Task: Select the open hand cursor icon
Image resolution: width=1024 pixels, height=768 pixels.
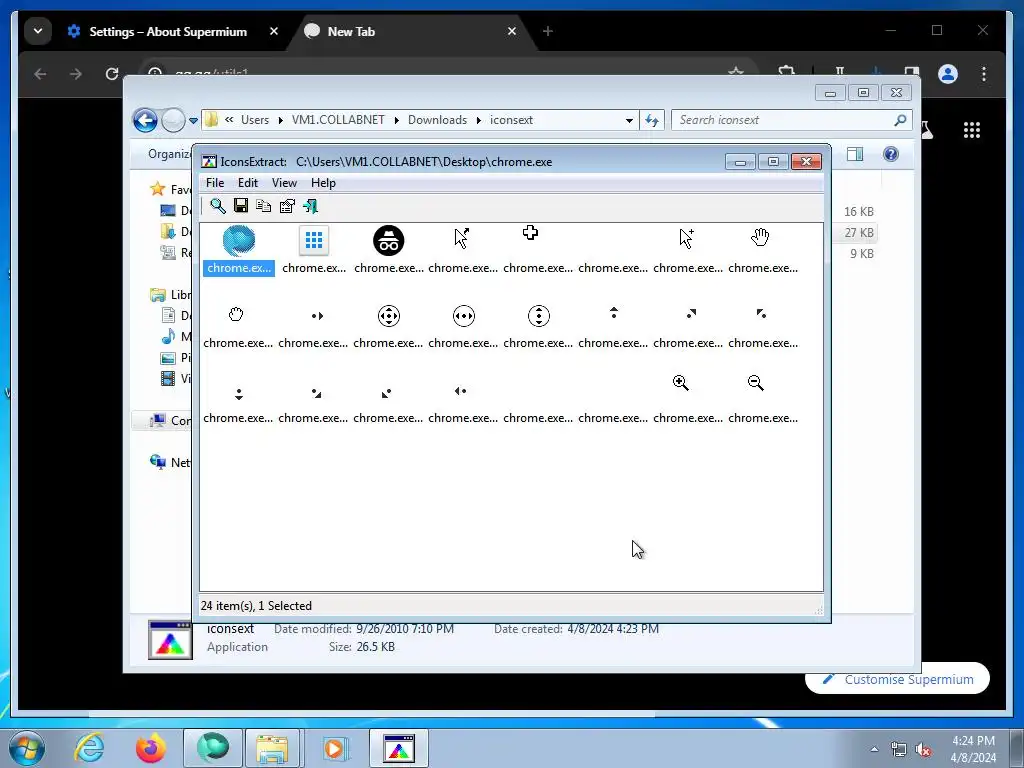Action: pyautogui.click(x=760, y=236)
